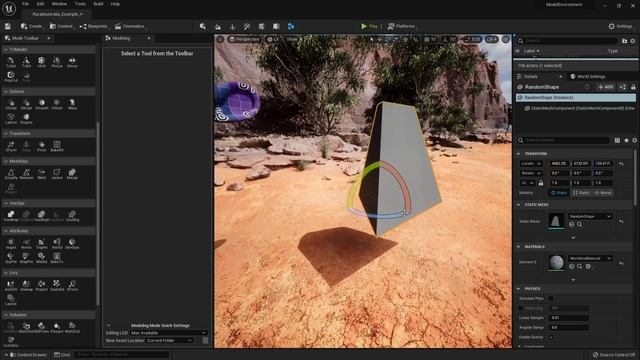
Task: Toggle lock on details panel
Action: click(x=633, y=87)
